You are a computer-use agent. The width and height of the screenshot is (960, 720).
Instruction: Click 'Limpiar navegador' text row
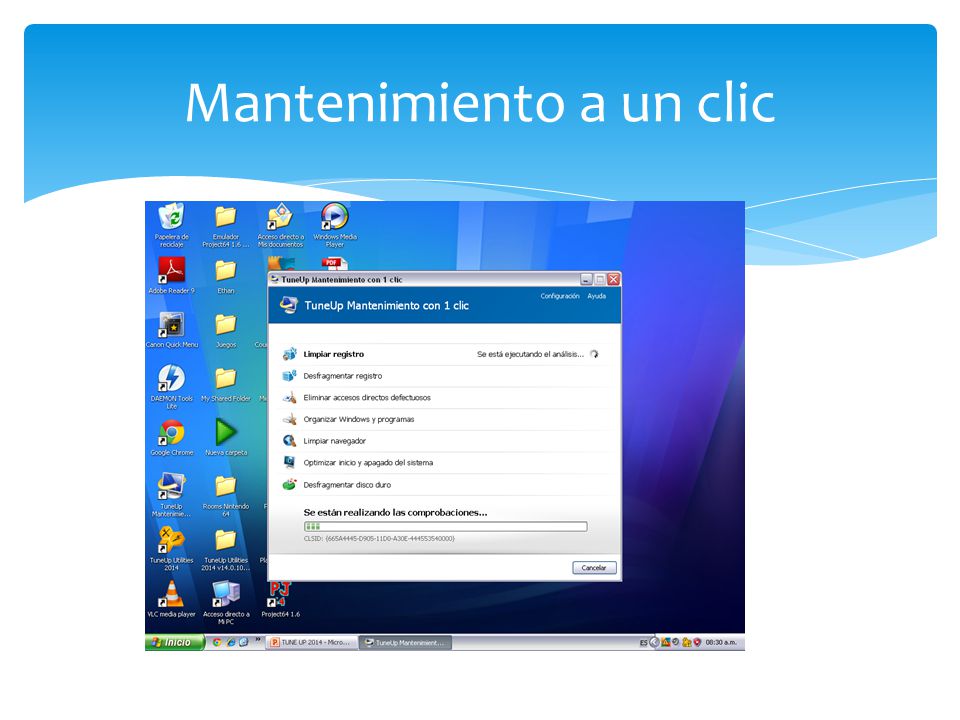point(334,441)
